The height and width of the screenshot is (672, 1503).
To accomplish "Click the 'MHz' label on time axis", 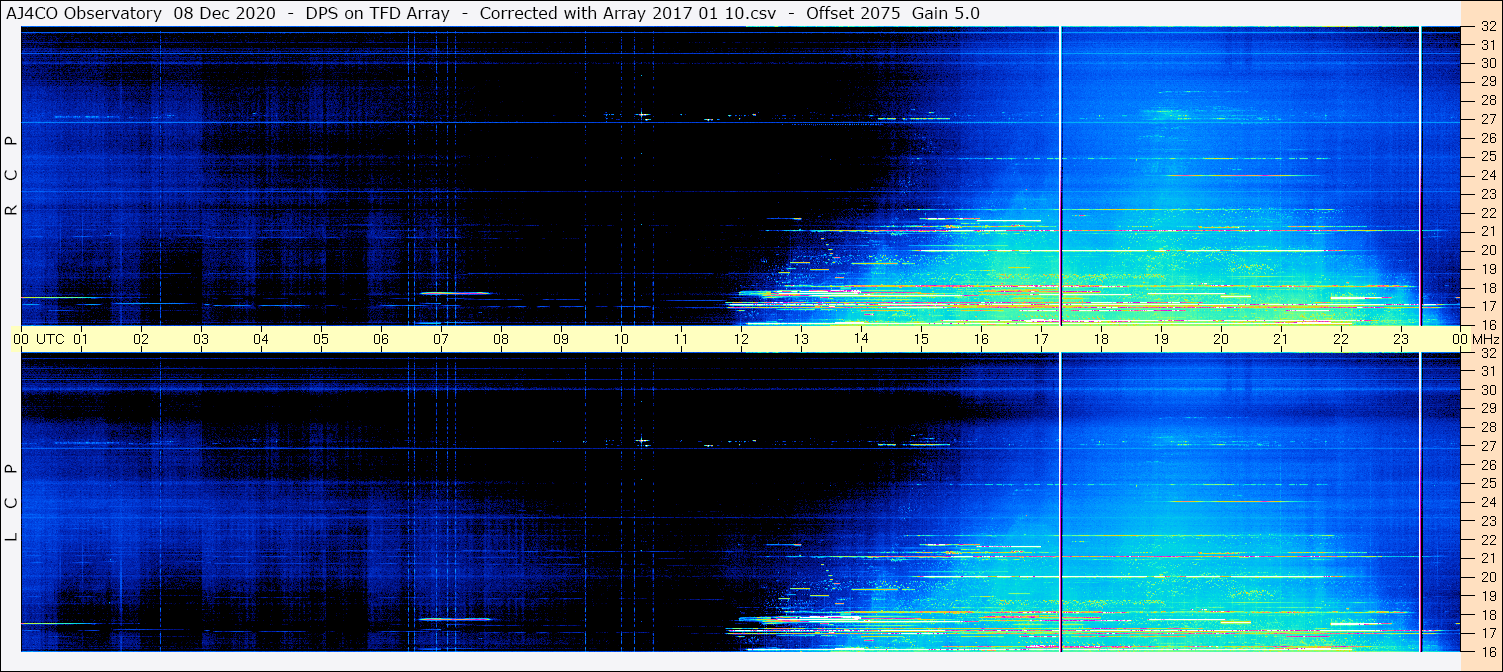I will (1485, 339).
